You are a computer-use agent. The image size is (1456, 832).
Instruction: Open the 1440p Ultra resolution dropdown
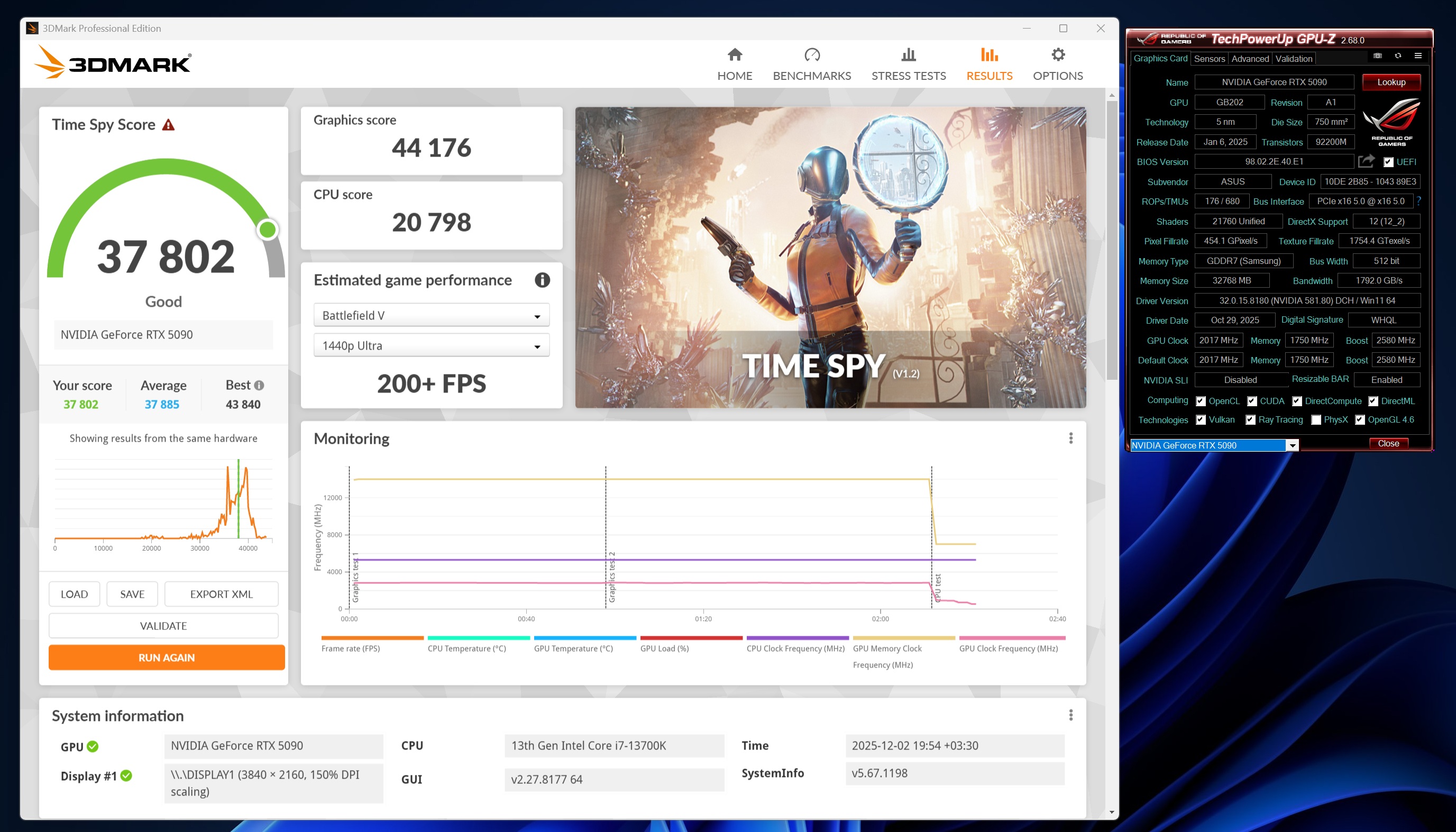point(431,346)
